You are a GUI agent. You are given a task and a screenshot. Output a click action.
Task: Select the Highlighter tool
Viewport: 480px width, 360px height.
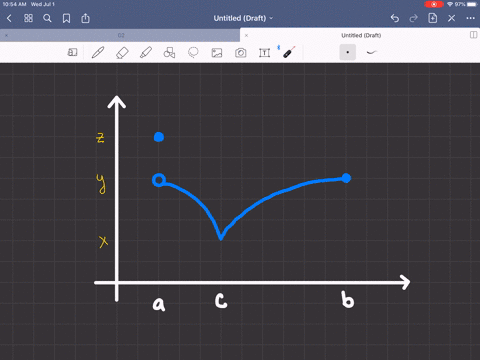[x=146, y=52]
